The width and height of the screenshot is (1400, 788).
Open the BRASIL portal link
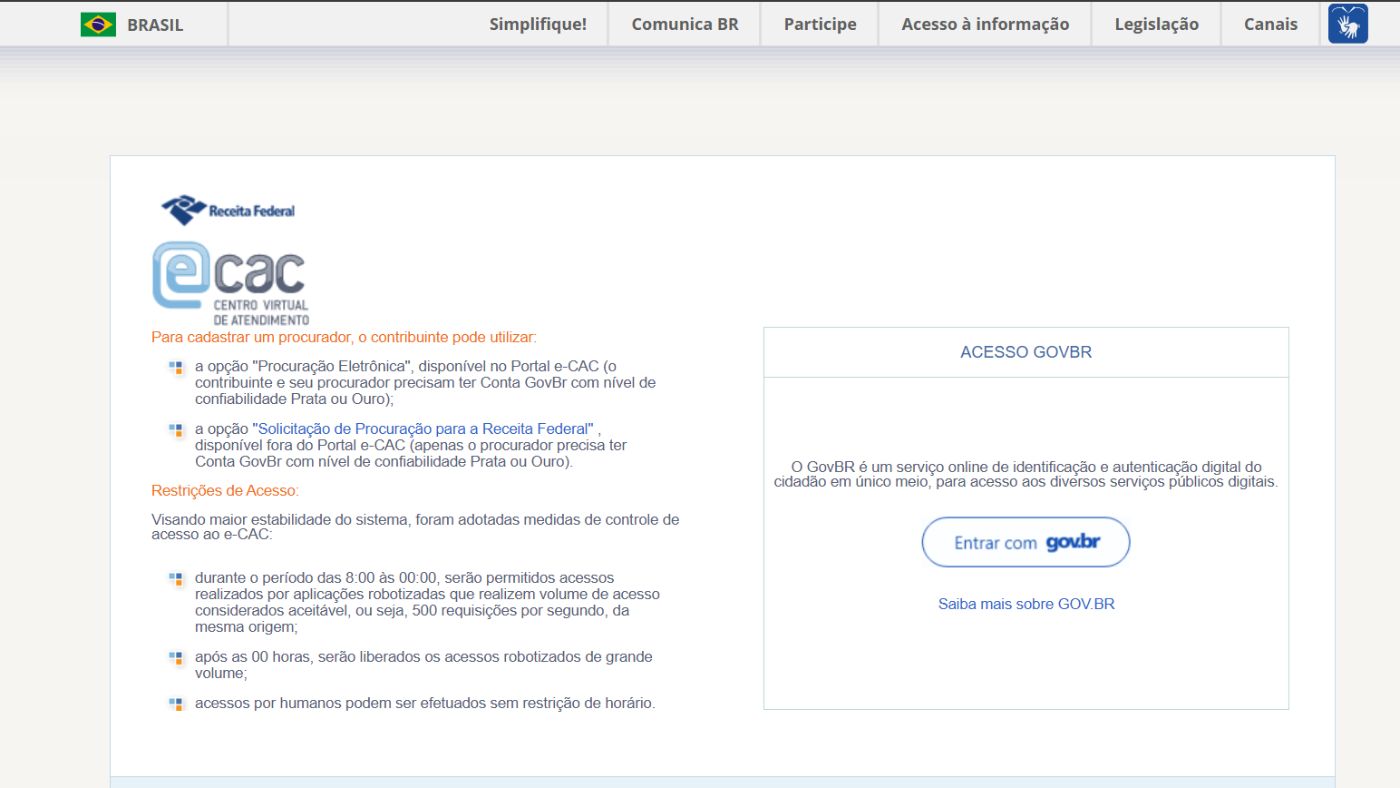tap(155, 25)
